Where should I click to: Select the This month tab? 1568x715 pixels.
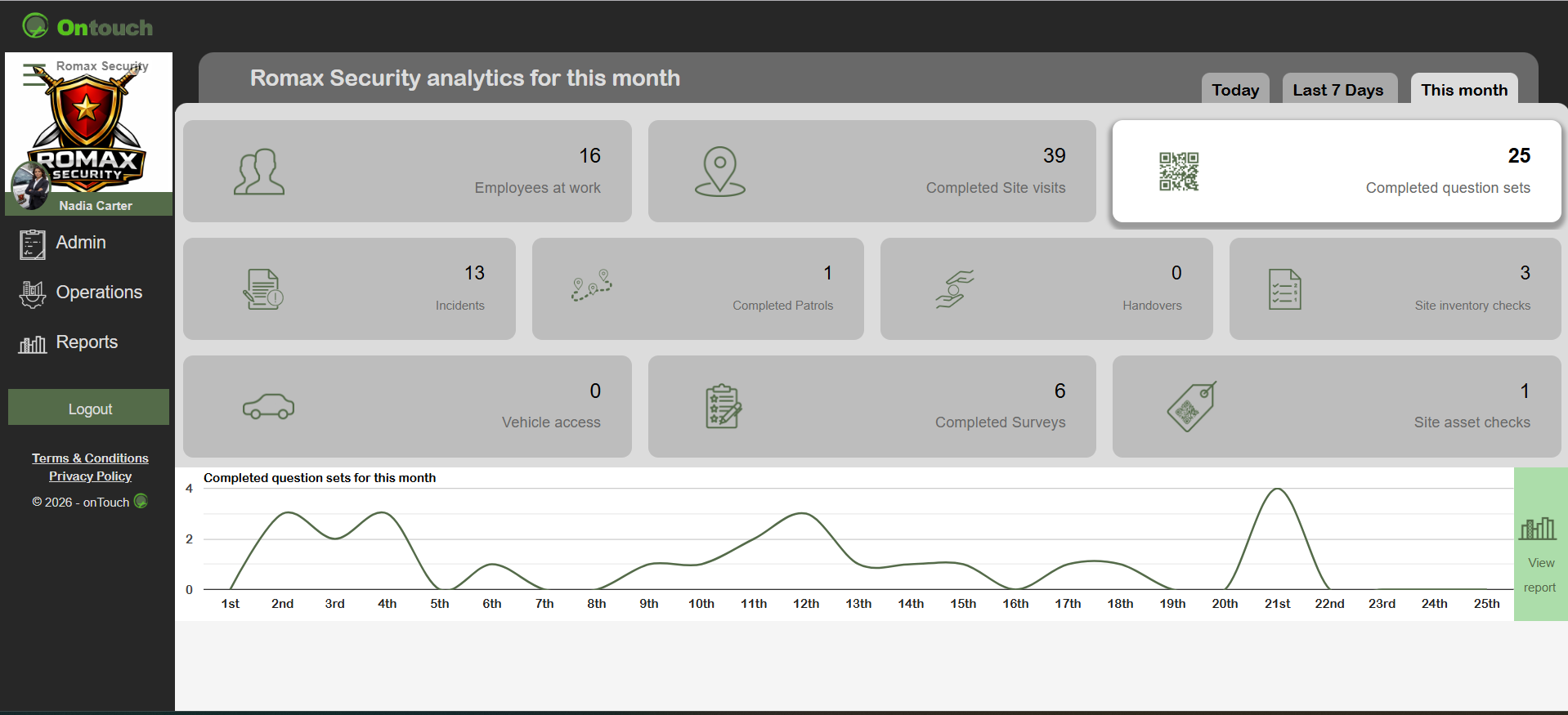tap(1463, 90)
